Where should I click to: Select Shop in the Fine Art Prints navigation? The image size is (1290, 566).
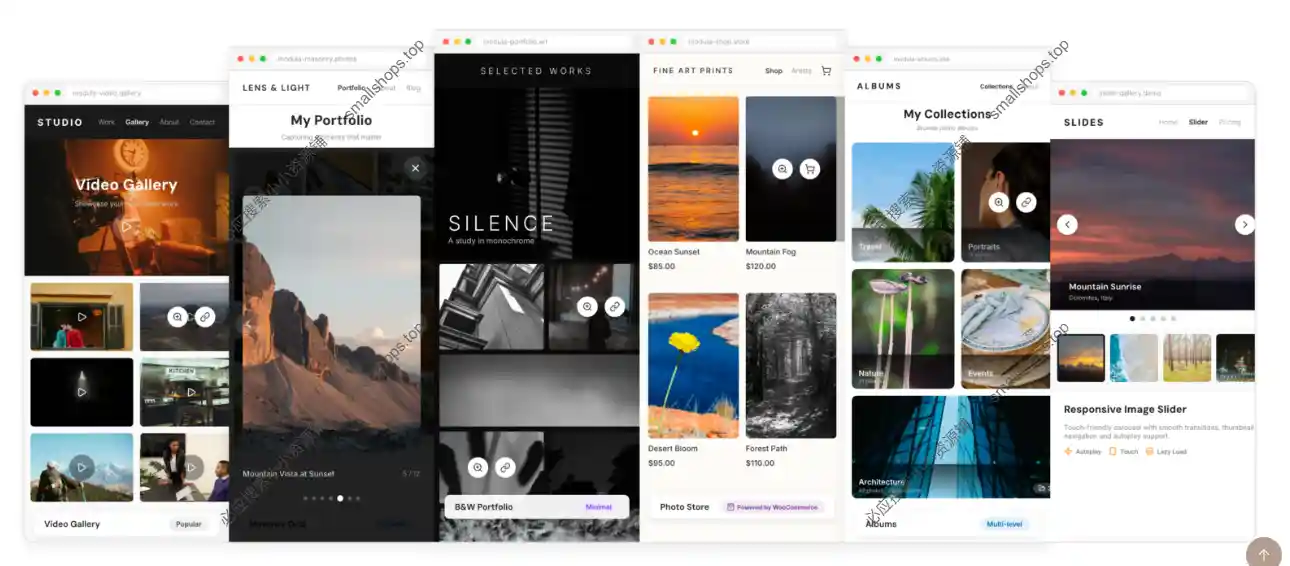[x=774, y=71]
